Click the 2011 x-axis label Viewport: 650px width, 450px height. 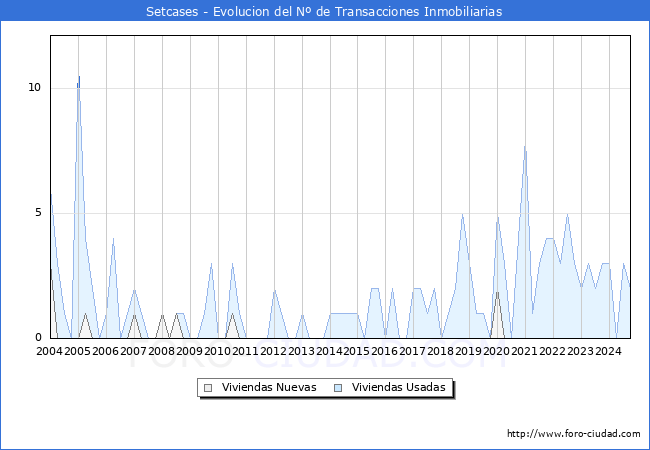point(245,351)
